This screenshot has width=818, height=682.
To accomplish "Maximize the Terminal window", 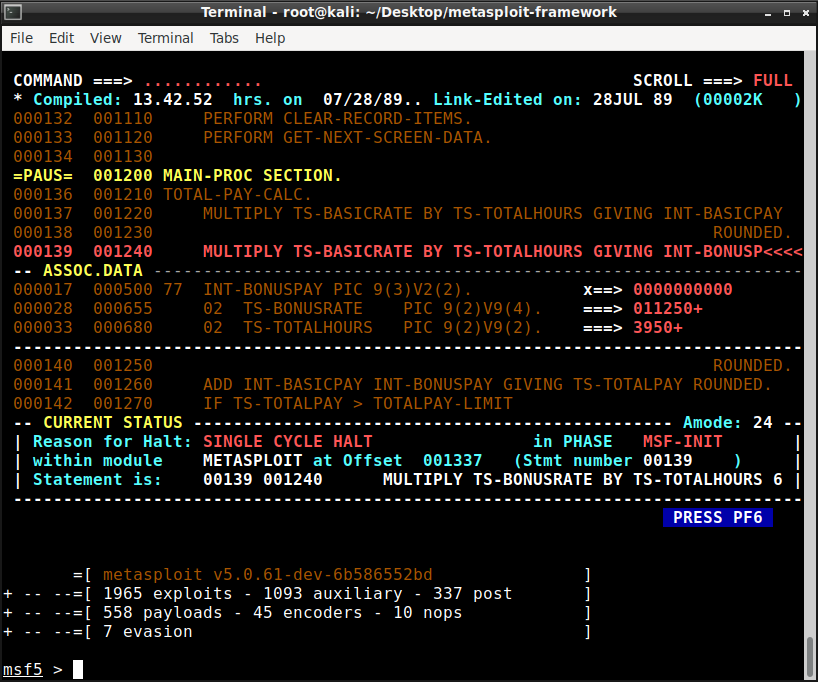I will [x=787, y=13].
